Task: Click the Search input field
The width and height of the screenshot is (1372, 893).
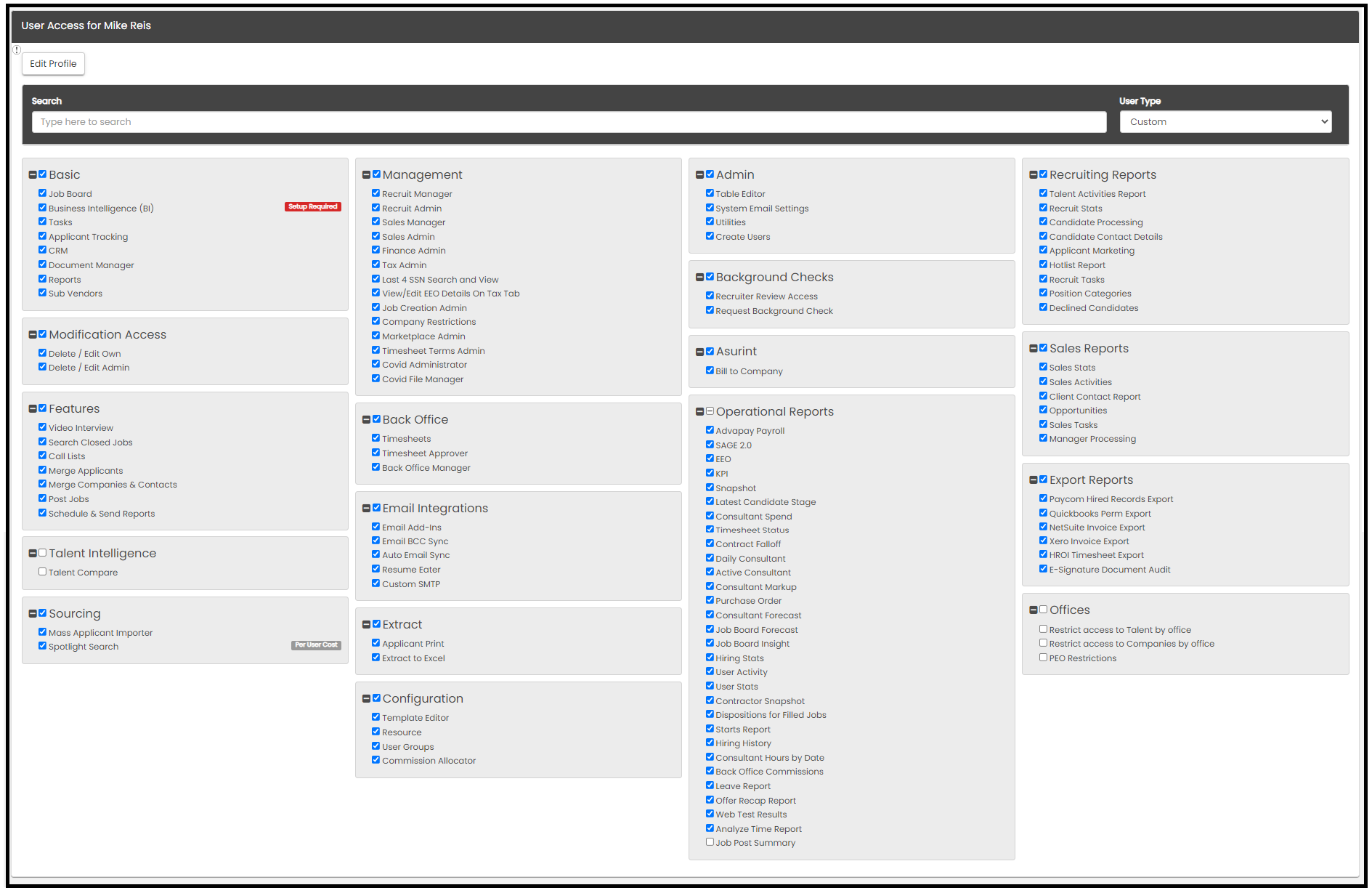Action: click(569, 122)
